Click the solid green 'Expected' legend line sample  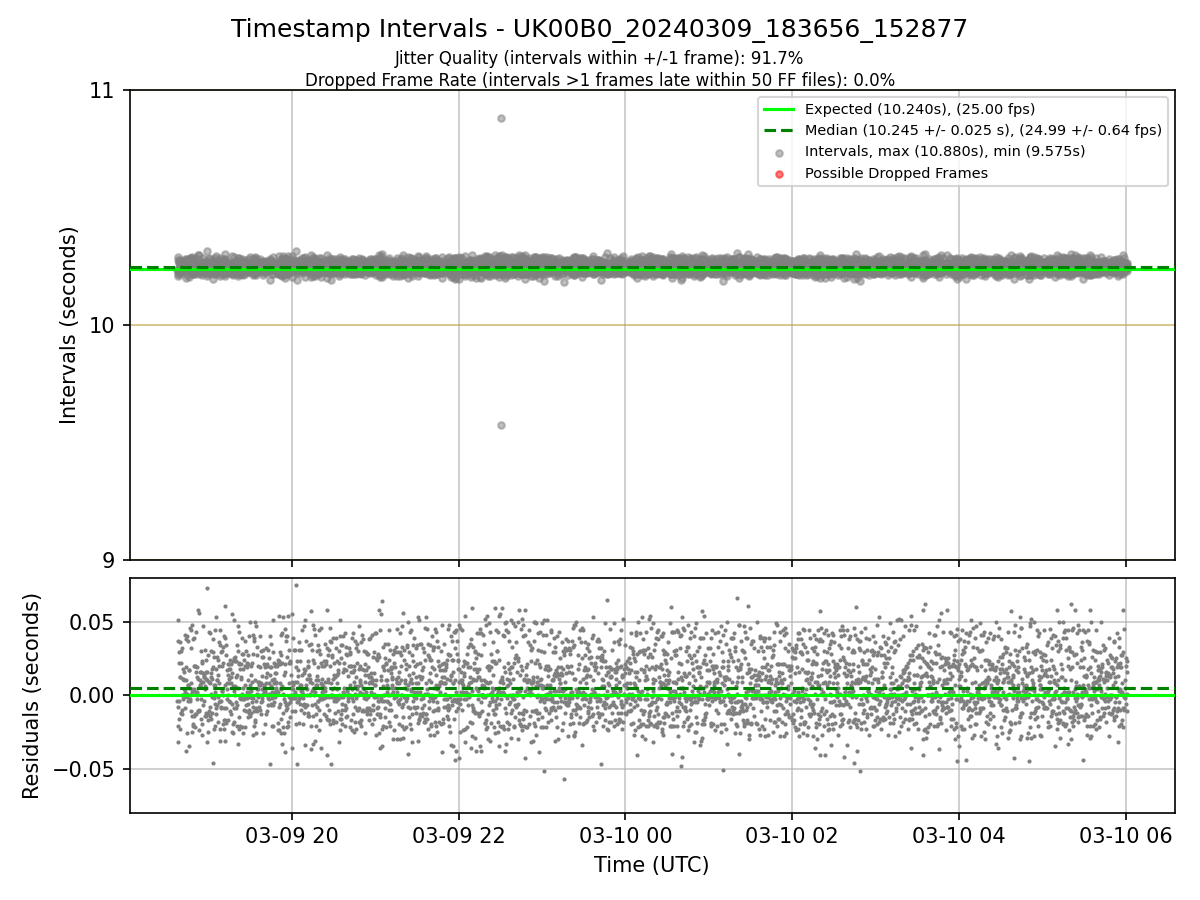pyautogui.click(x=780, y=109)
